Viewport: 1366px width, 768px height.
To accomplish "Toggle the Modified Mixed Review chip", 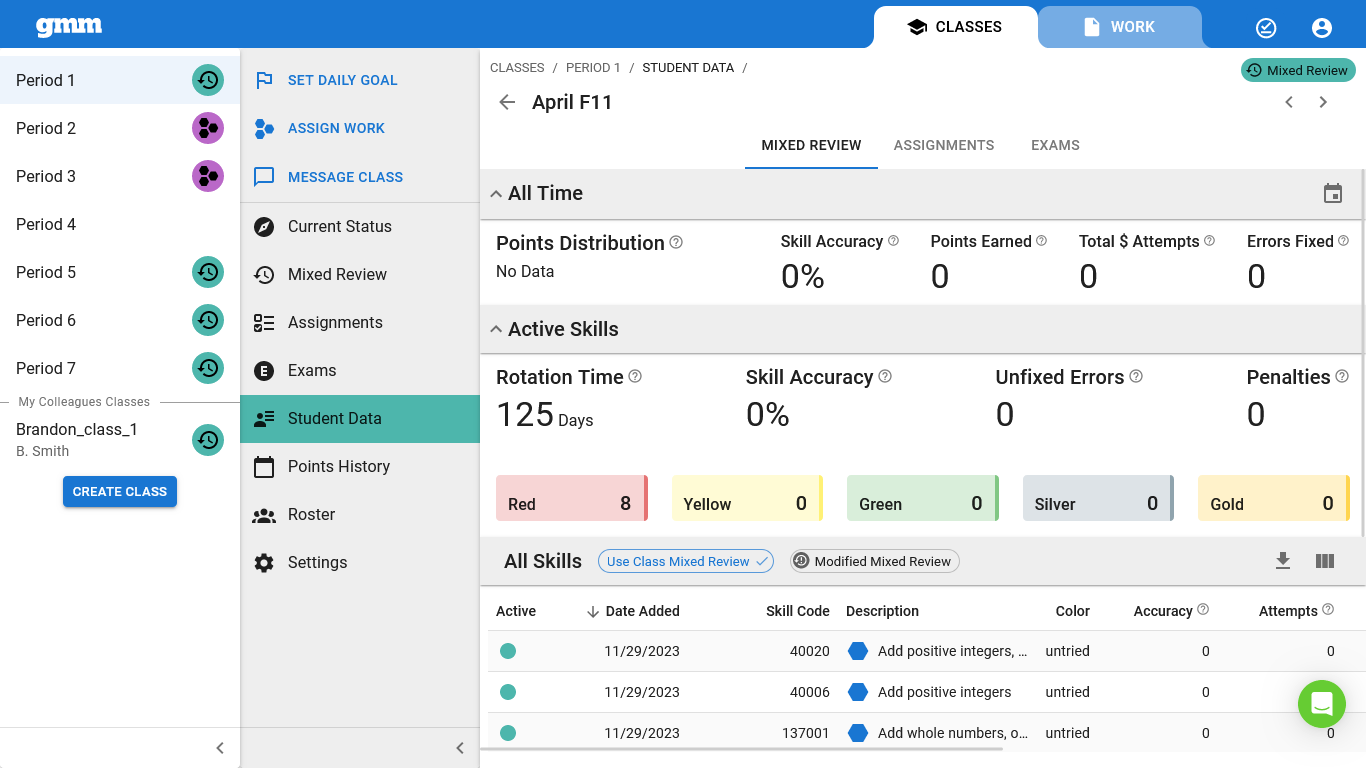I will coord(875,561).
